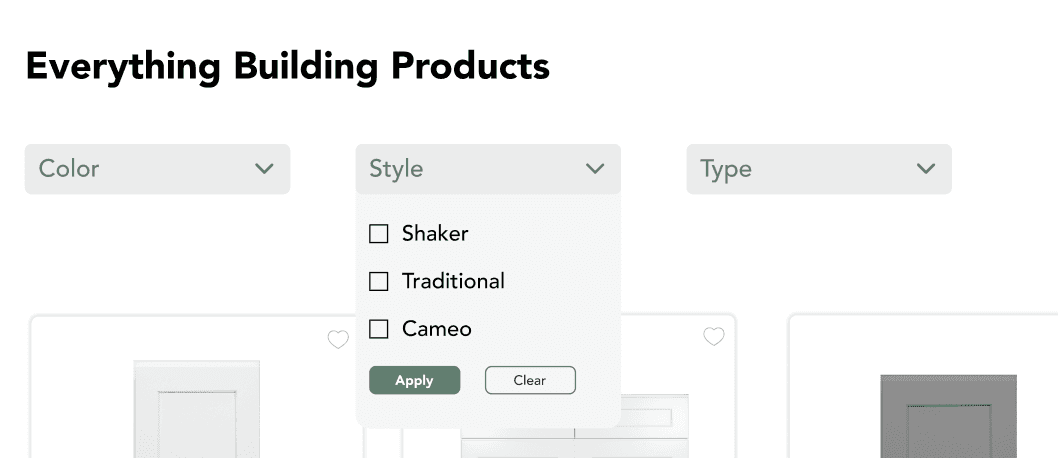Collapse Style menu using its chevron arrow

coord(594,169)
